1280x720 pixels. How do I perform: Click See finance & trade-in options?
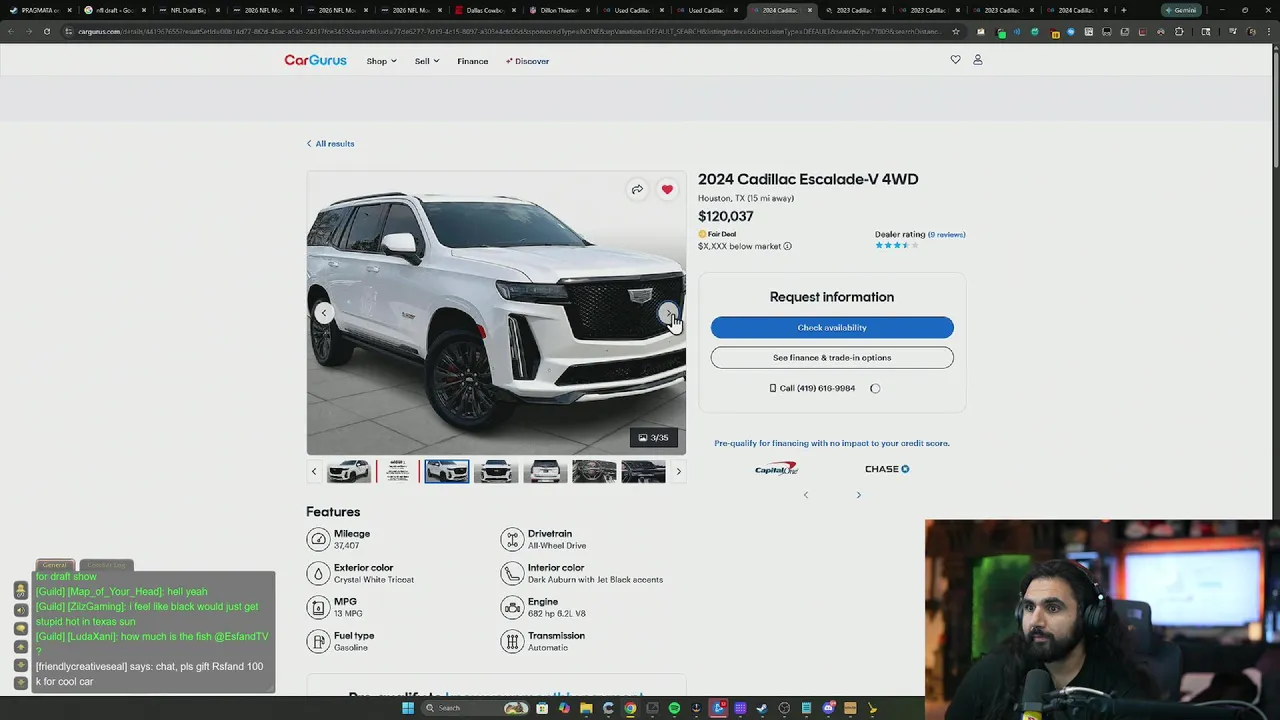[832, 357]
